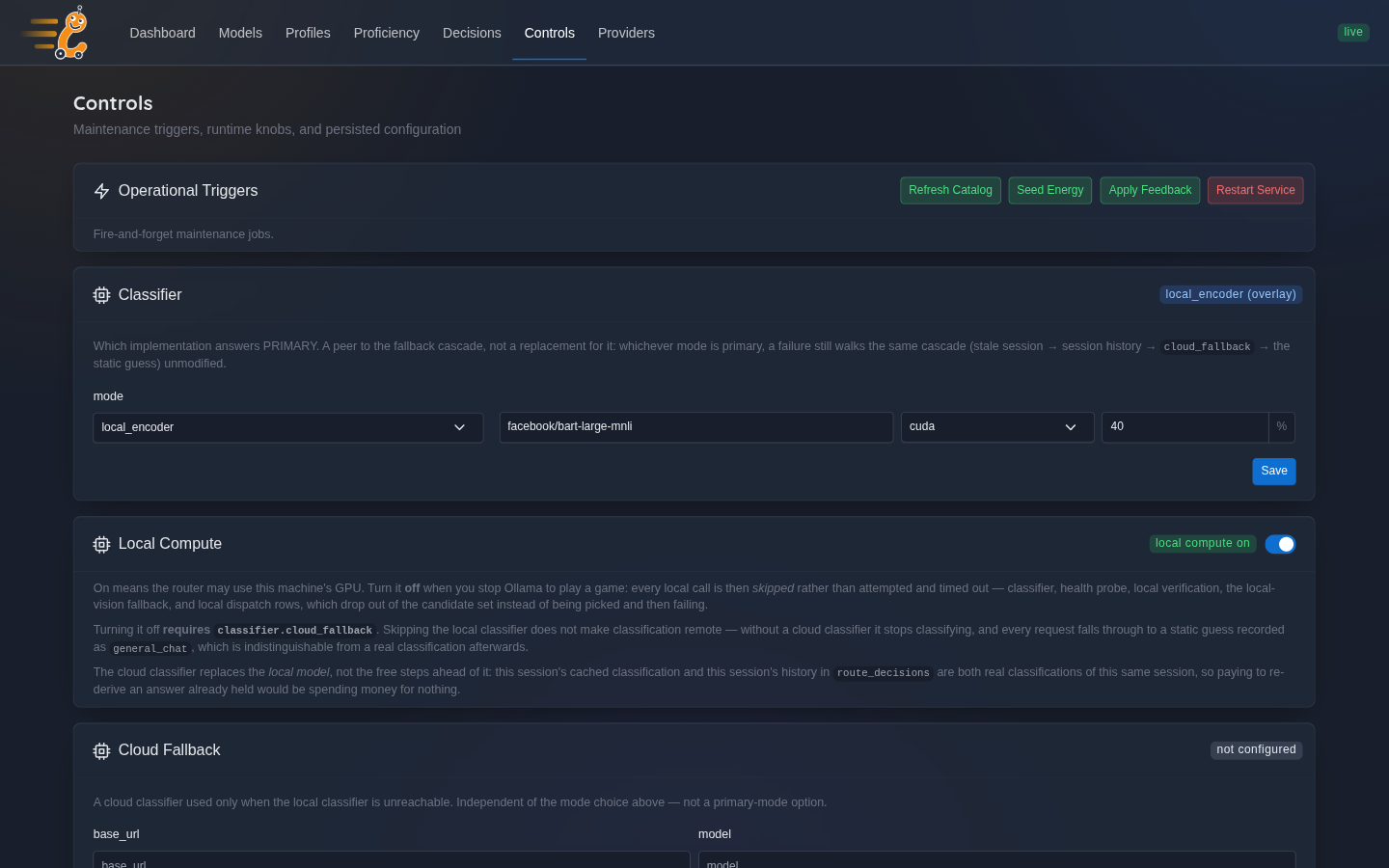Image resolution: width=1389 pixels, height=868 pixels.
Task: Focus the Cloud Fallback base_url field
Action: click(391, 859)
